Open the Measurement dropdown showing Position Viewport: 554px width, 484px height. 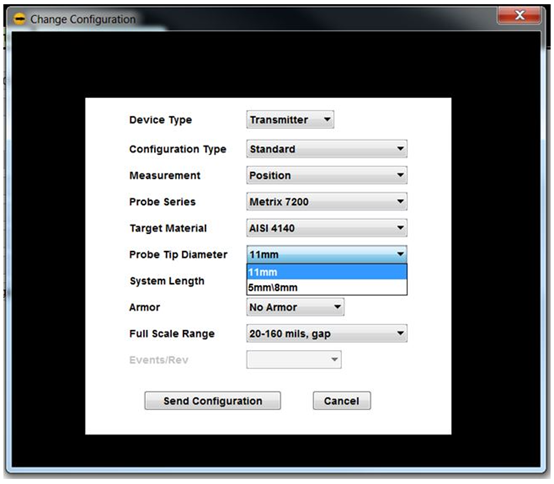click(327, 175)
